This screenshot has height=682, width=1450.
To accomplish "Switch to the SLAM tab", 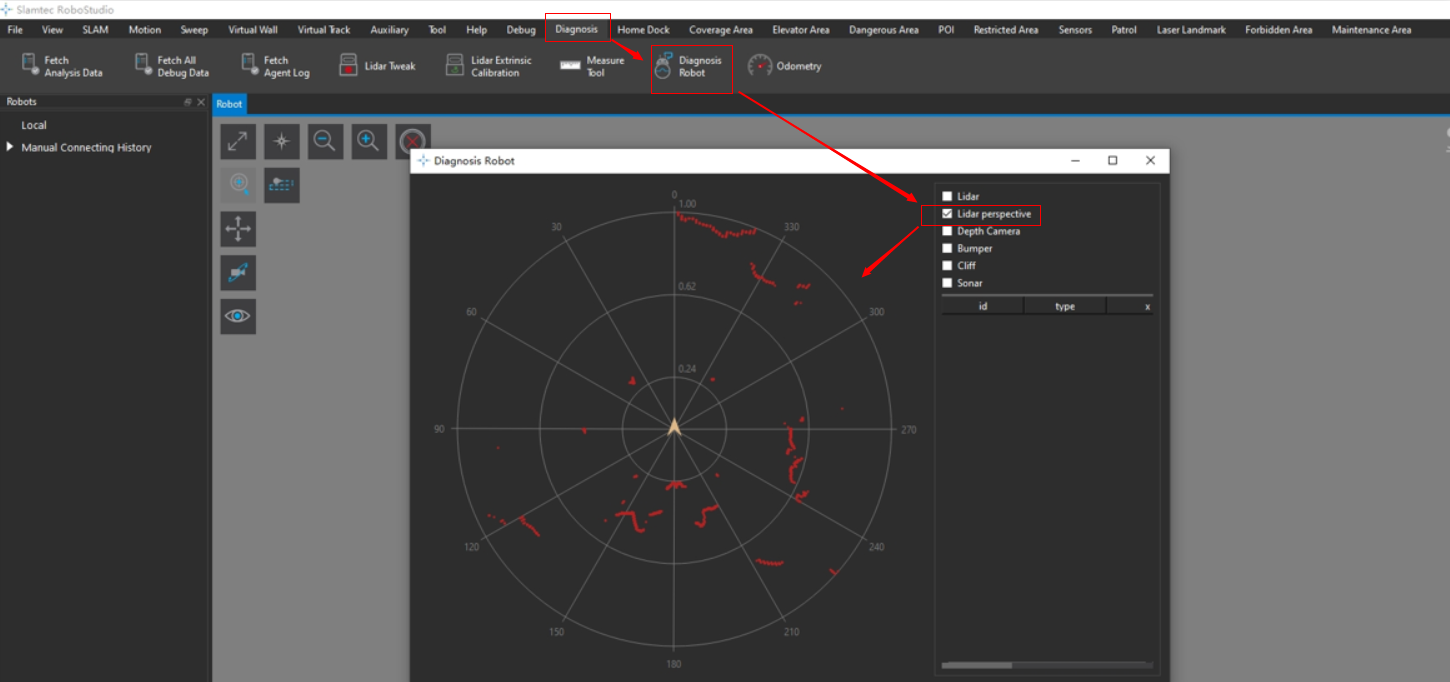I will [95, 30].
